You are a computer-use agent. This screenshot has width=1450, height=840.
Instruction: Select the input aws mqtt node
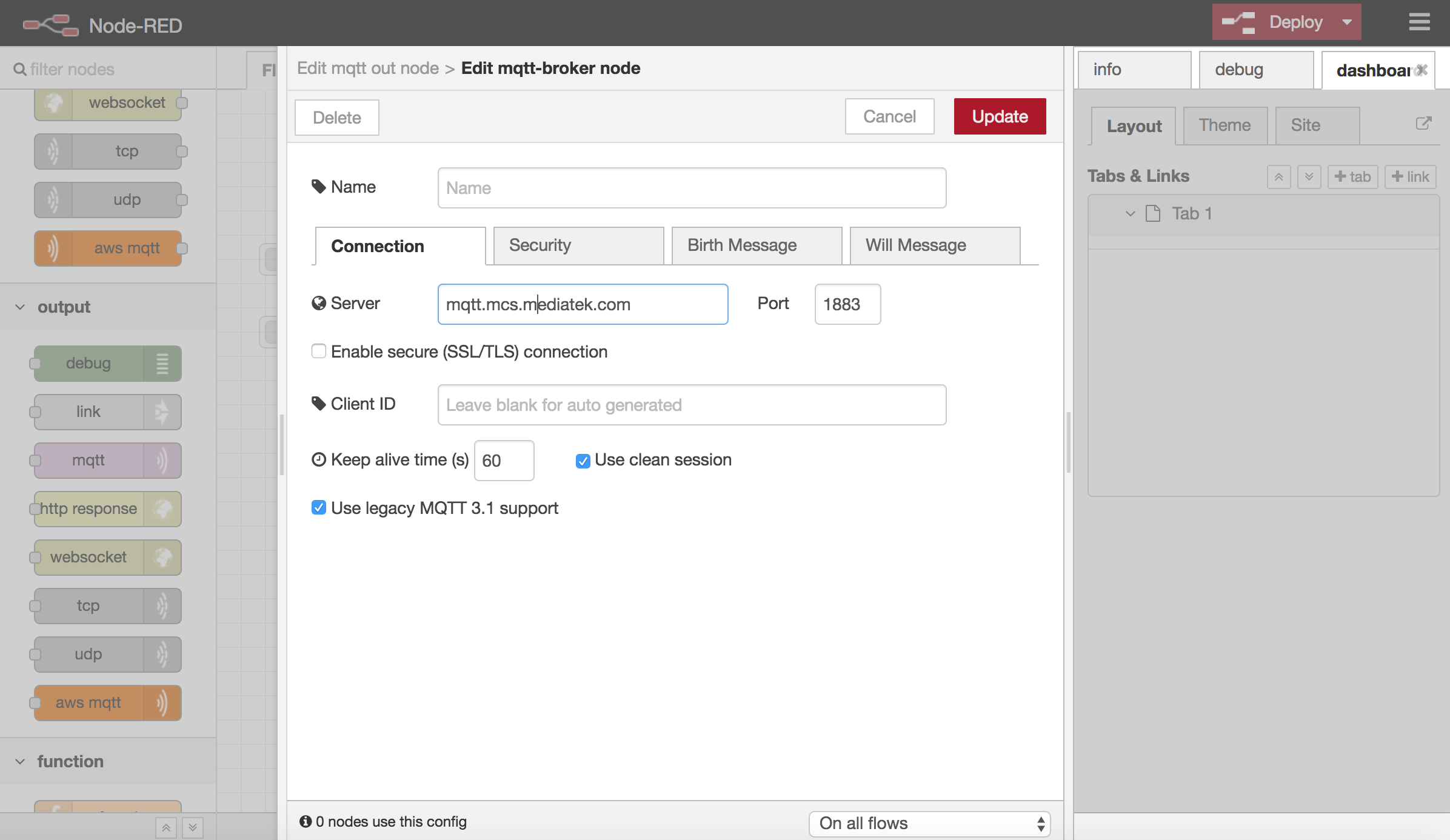click(x=108, y=248)
